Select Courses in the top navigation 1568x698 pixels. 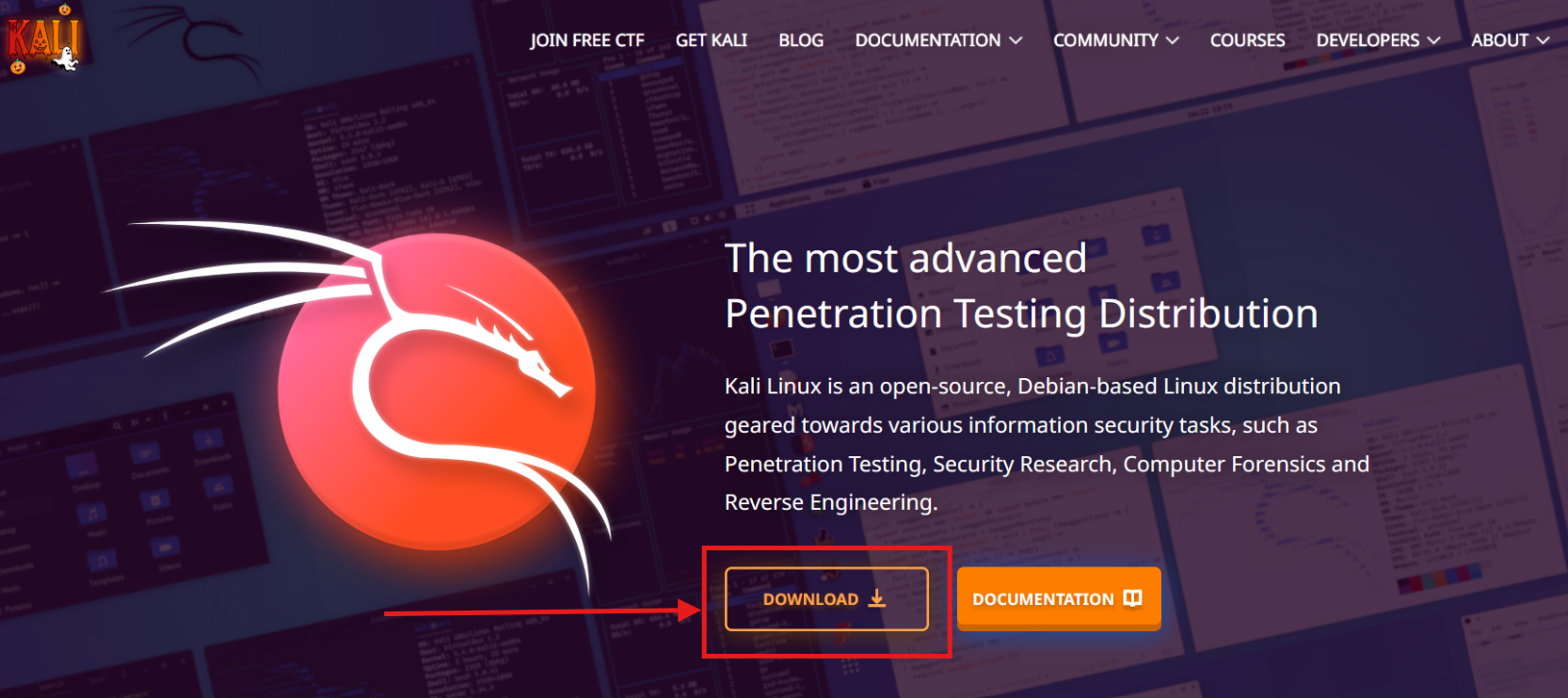(x=1247, y=40)
